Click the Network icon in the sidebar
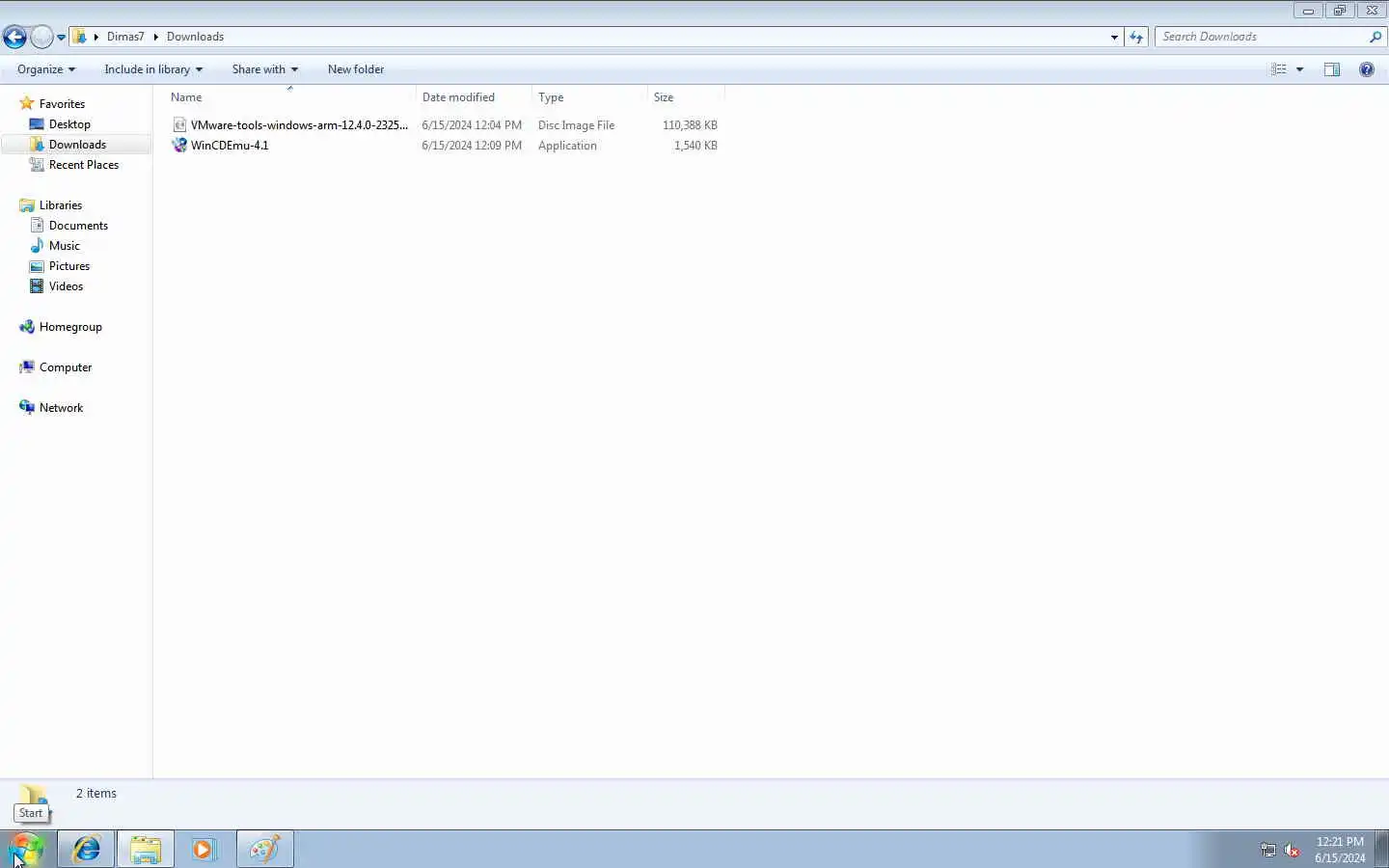This screenshot has height=868, width=1389. [x=27, y=408]
